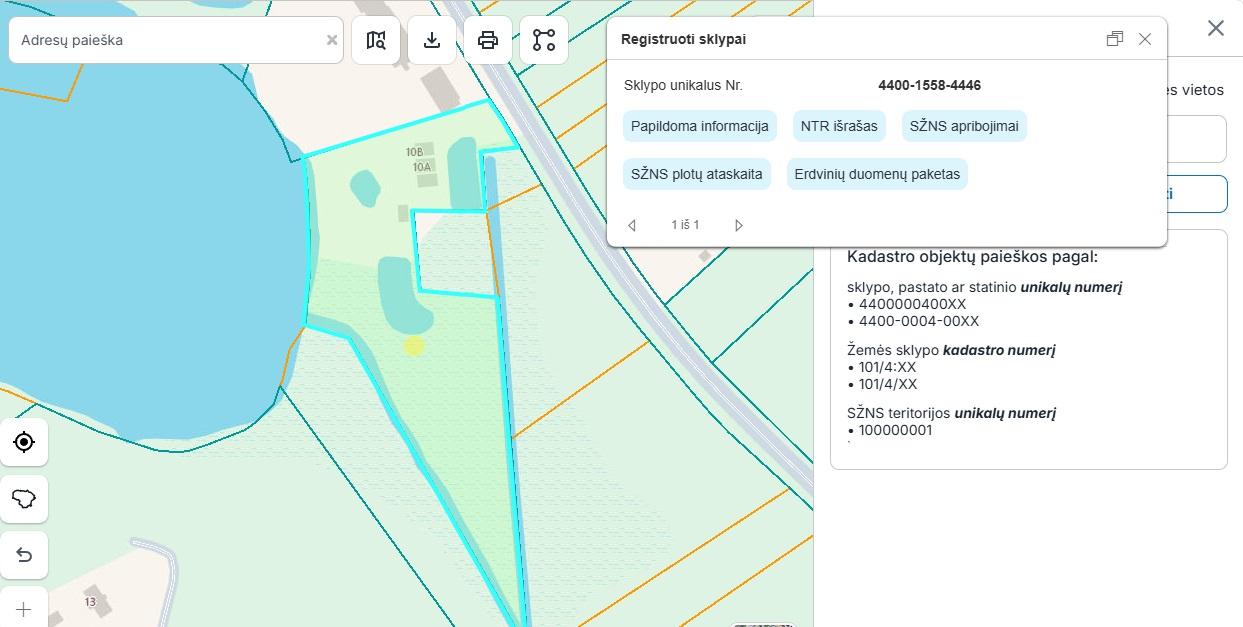Click building label 10B on map
The height and width of the screenshot is (627, 1243).
coord(414,152)
